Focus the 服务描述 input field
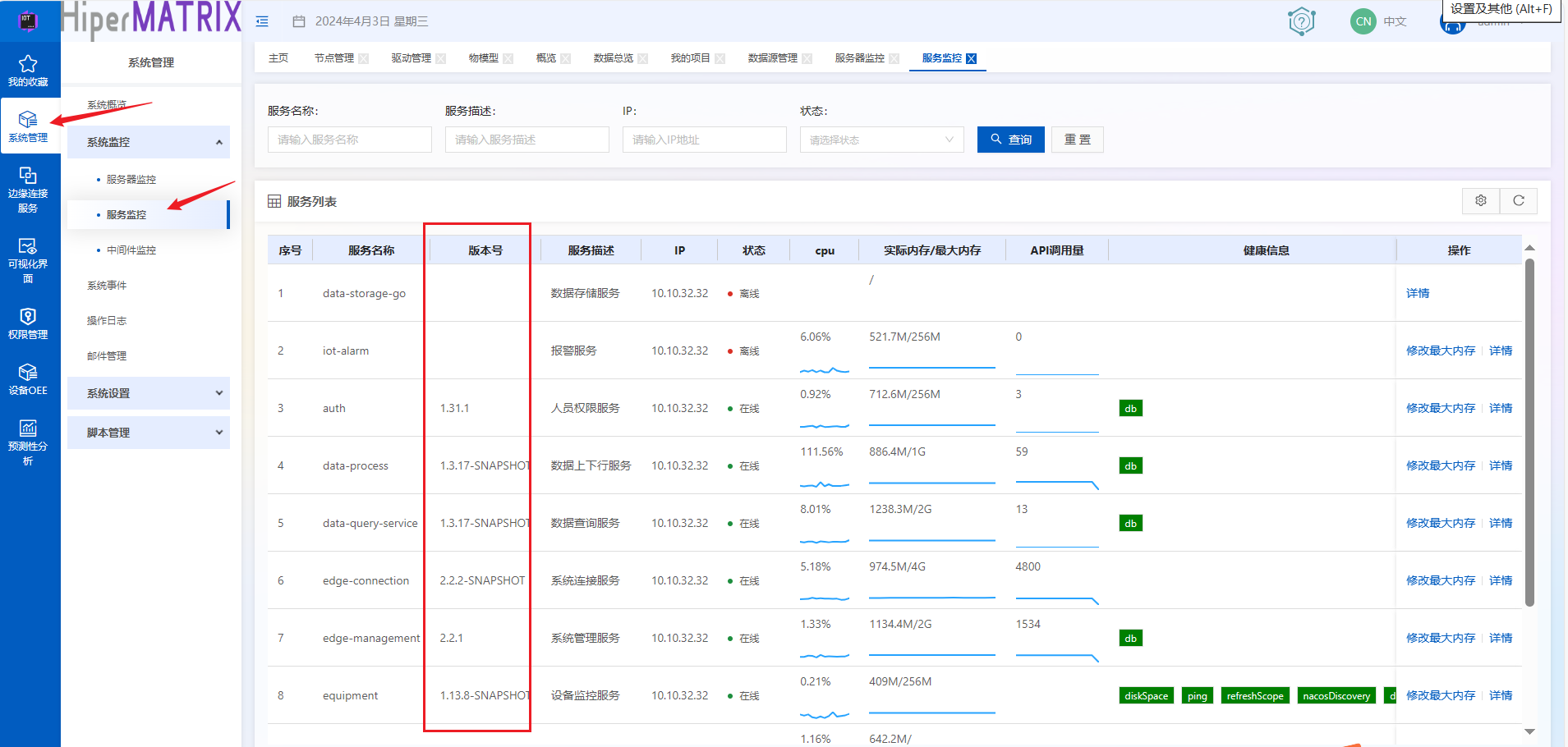Screen dimensions: 1568x747 [526, 140]
